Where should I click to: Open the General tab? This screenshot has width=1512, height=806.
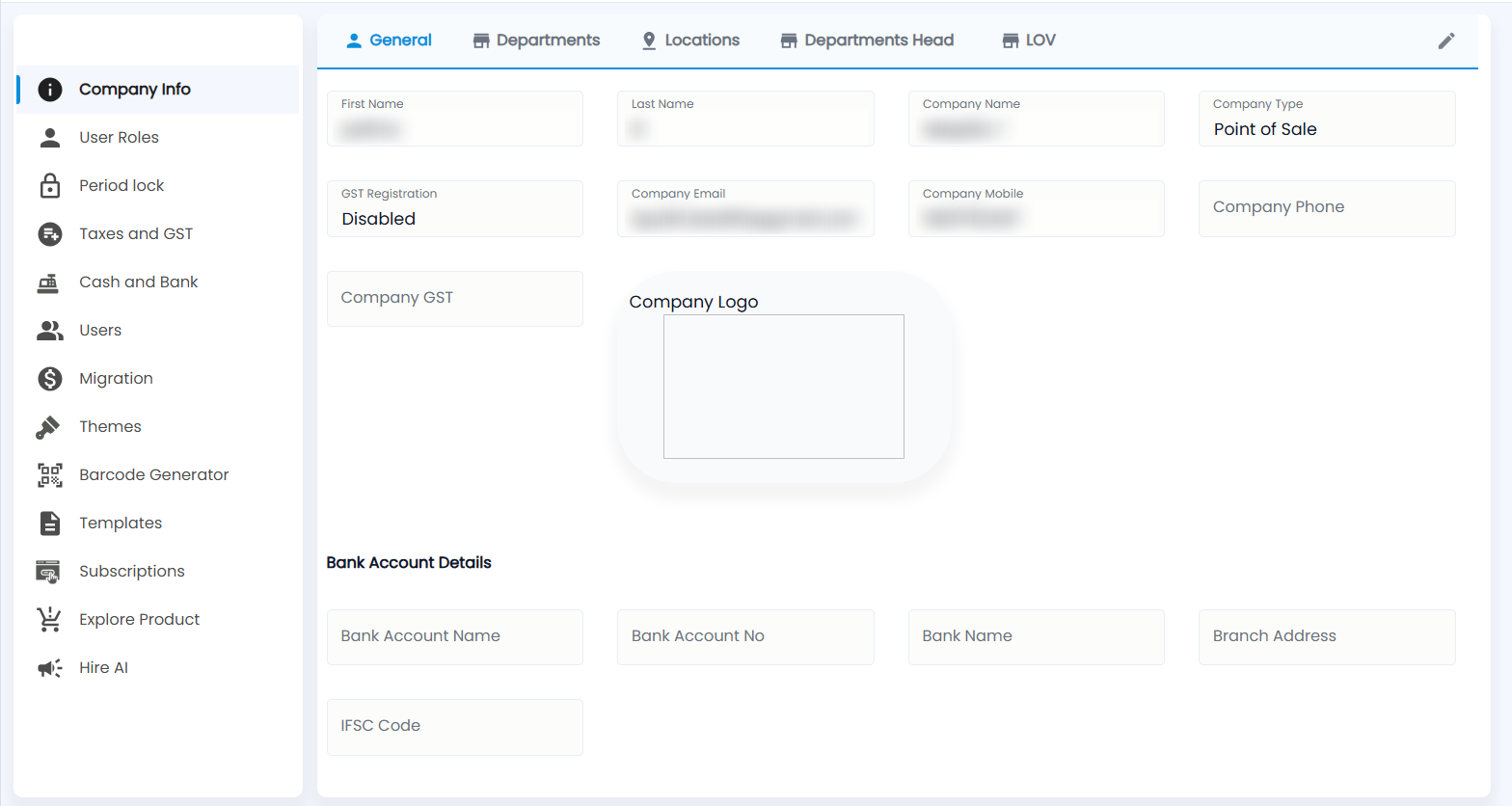(389, 40)
